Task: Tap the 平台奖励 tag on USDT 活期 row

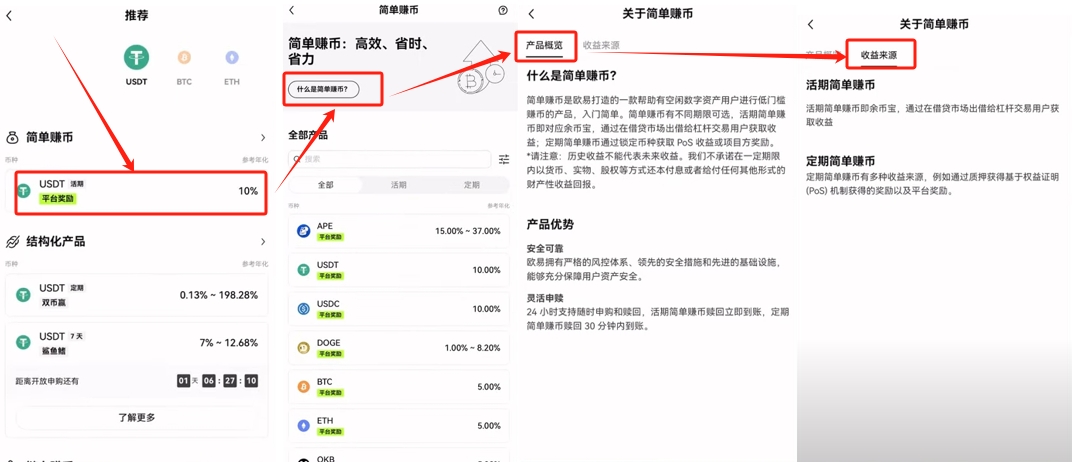Action: click(57, 198)
